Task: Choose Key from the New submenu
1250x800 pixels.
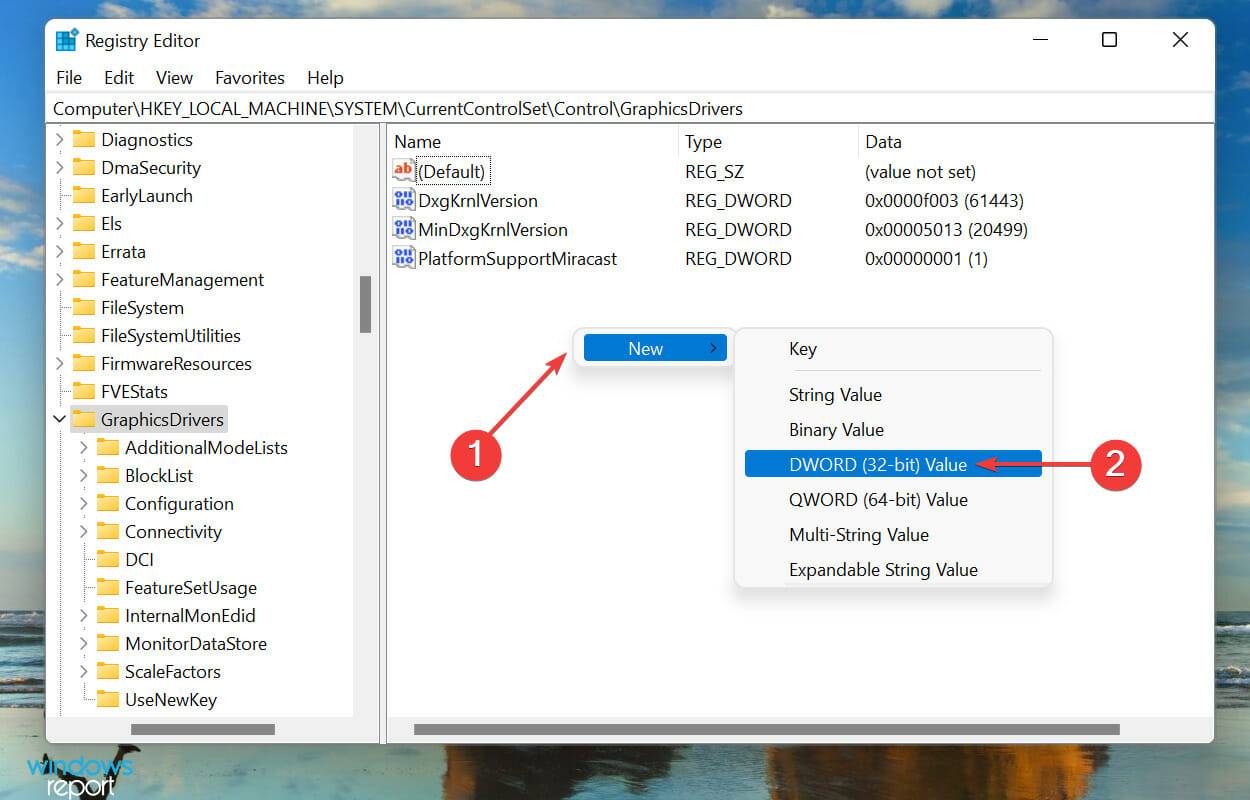Action: [x=803, y=348]
